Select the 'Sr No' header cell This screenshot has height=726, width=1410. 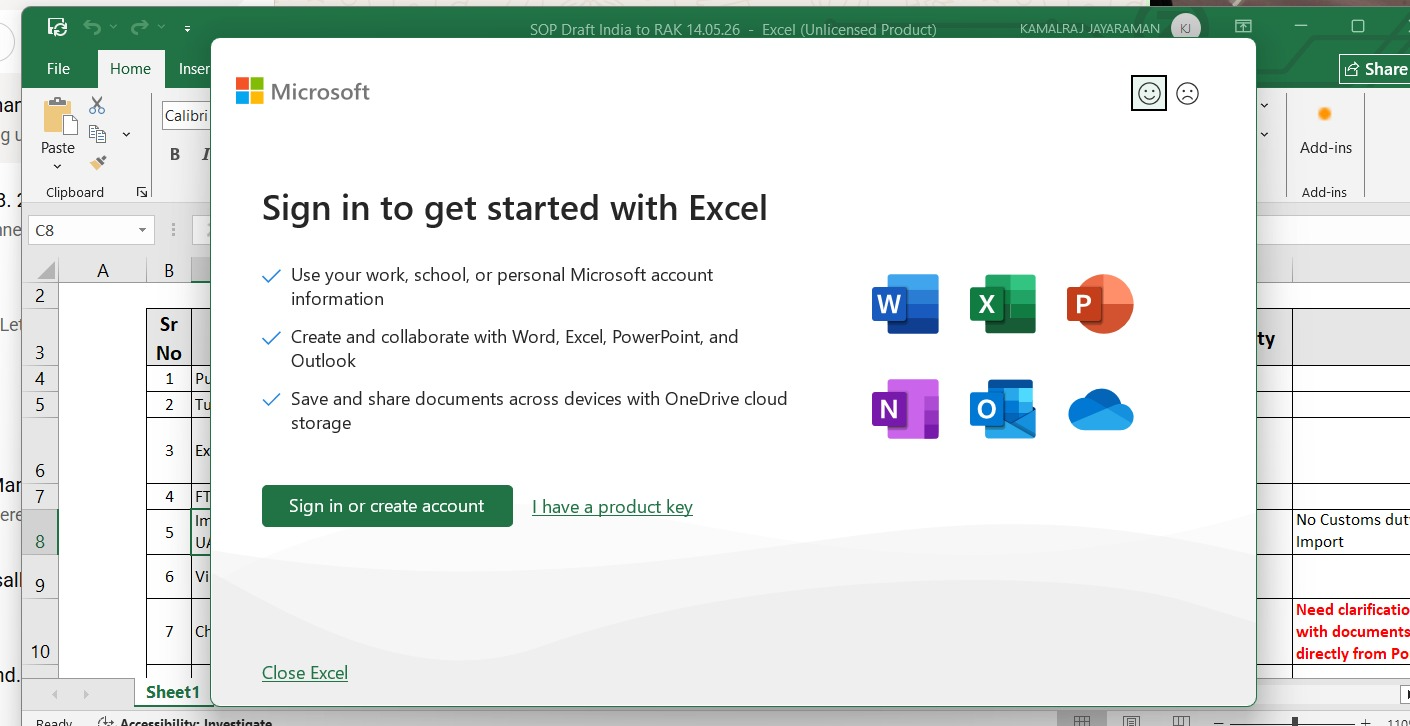(169, 338)
